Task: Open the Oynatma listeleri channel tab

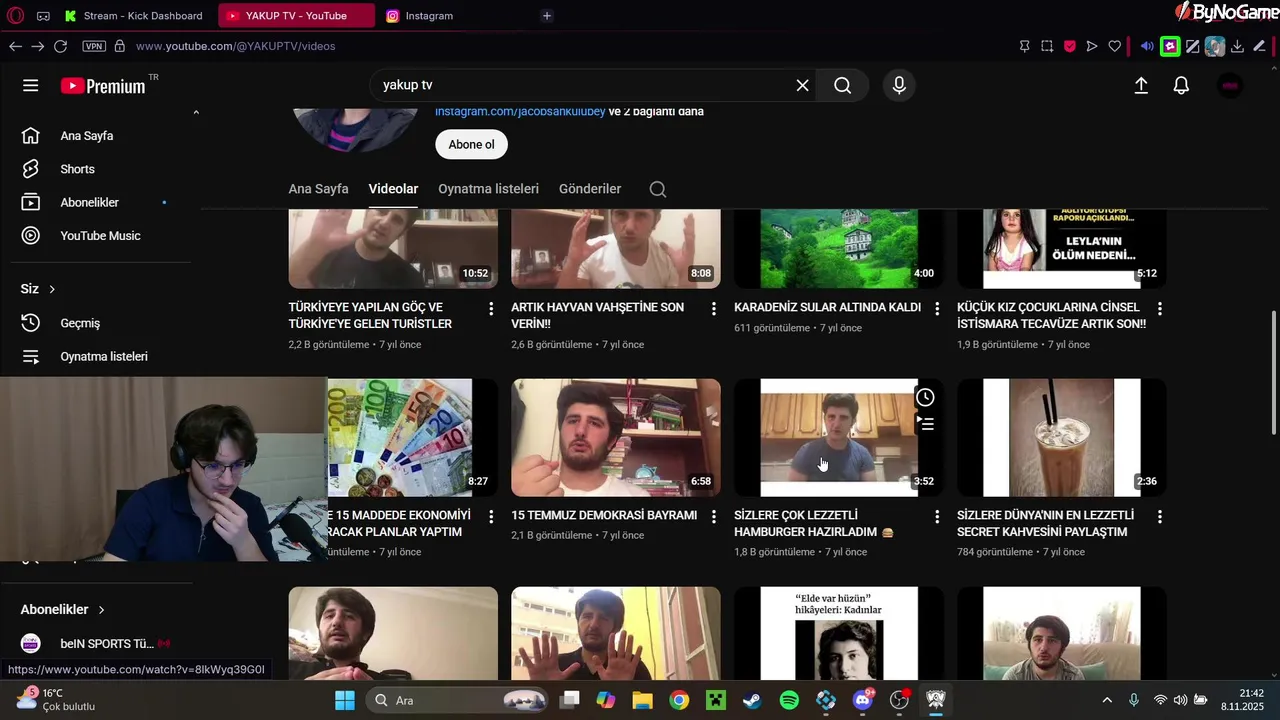Action: pyautogui.click(x=488, y=189)
